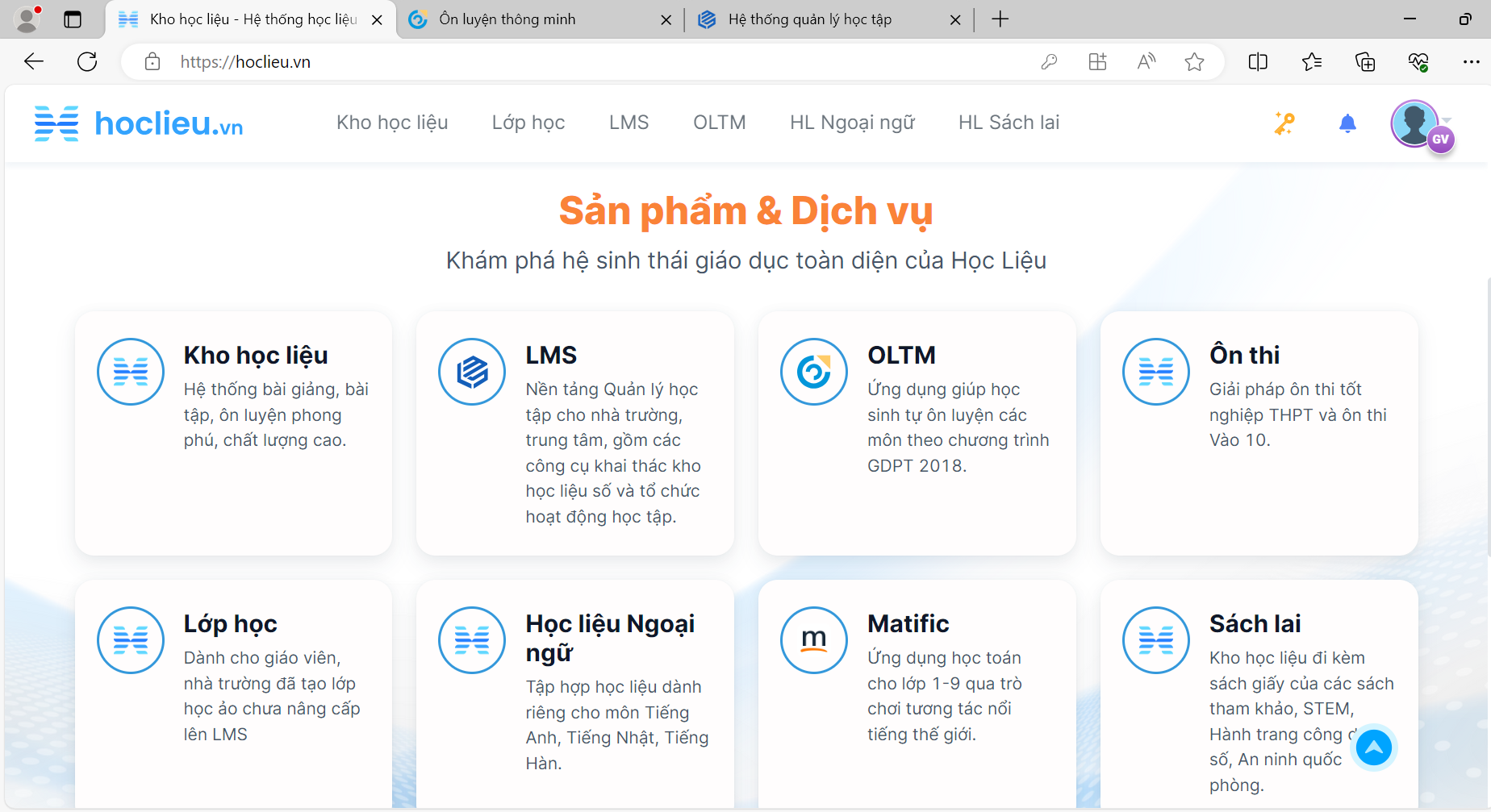Add page to favorites star icon
The height and width of the screenshot is (812, 1491).
click(x=1194, y=62)
